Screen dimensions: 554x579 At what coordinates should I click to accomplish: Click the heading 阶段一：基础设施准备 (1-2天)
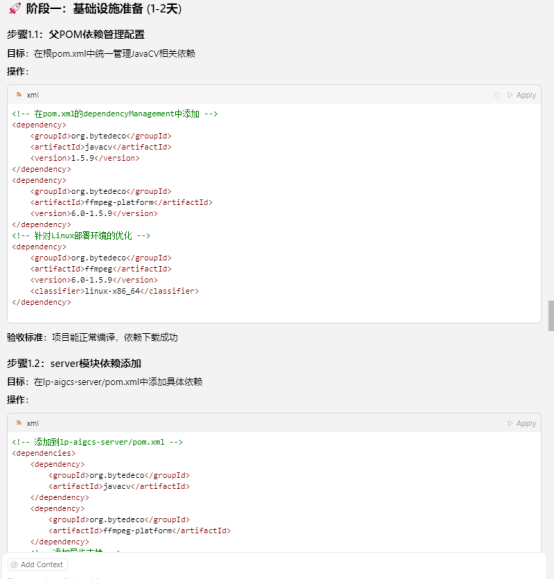(104, 8)
